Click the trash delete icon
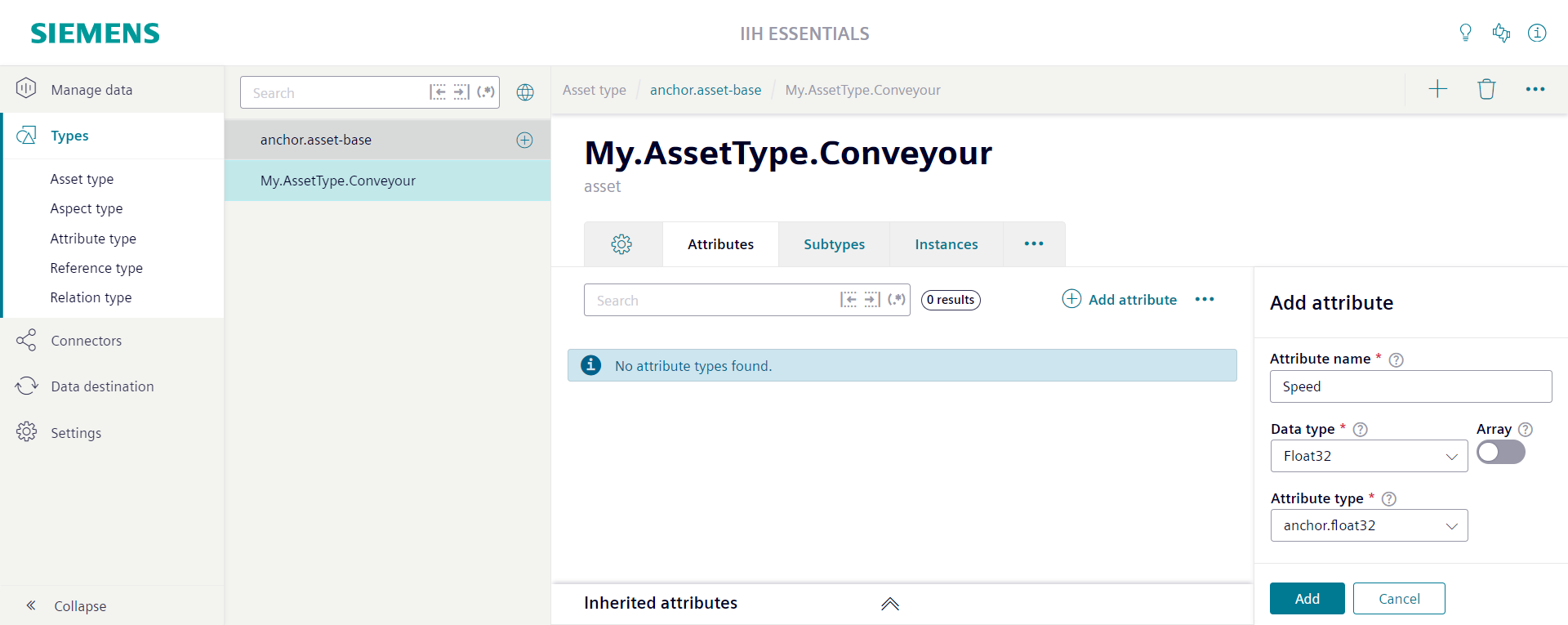The height and width of the screenshot is (625, 1568). [x=1486, y=89]
